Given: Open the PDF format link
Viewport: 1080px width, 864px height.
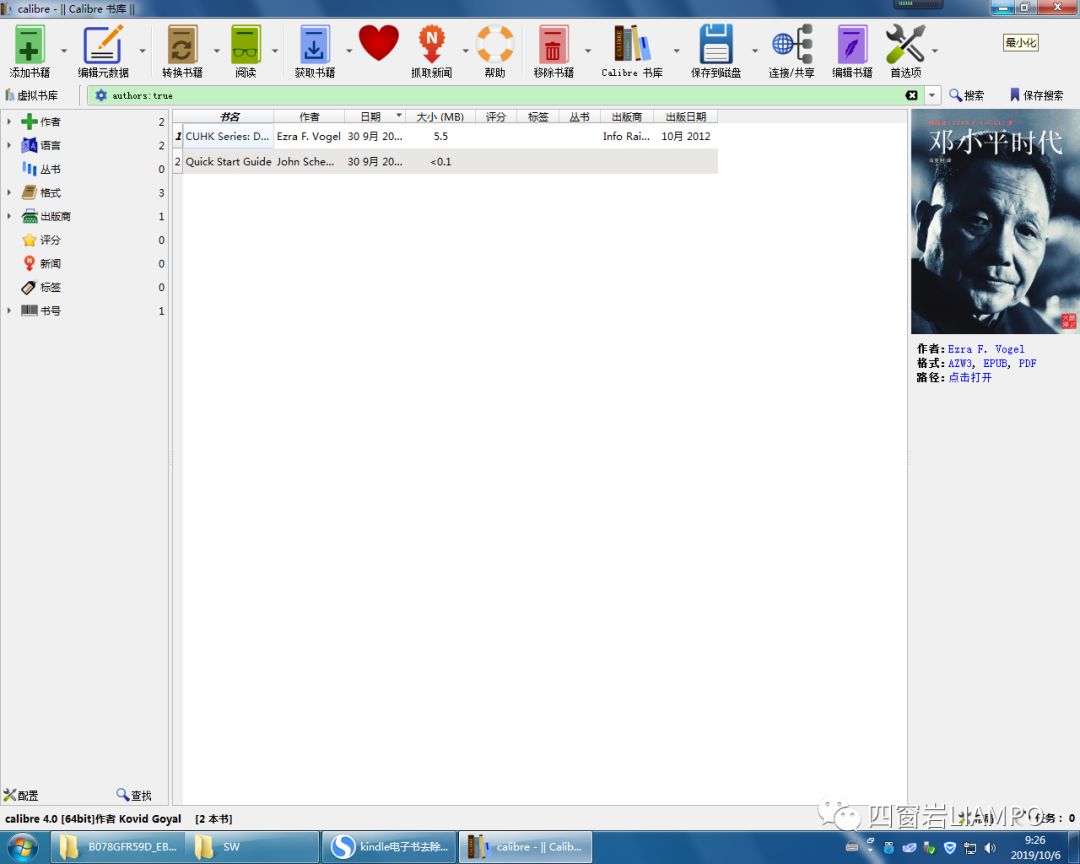Looking at the screenshot, I should point(1027,363).
